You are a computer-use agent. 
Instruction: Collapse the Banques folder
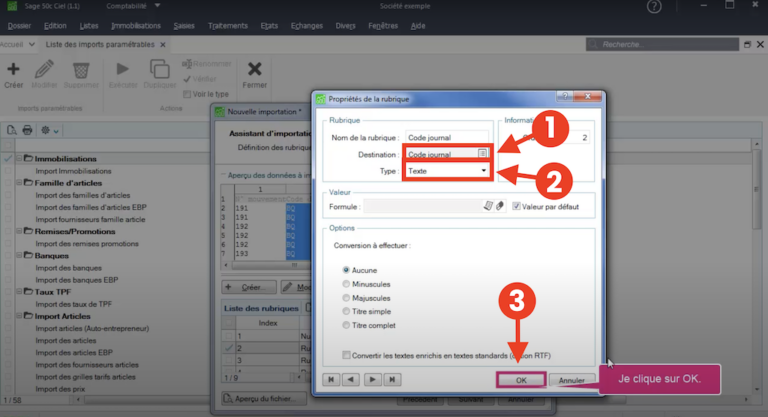pos(19,255)
